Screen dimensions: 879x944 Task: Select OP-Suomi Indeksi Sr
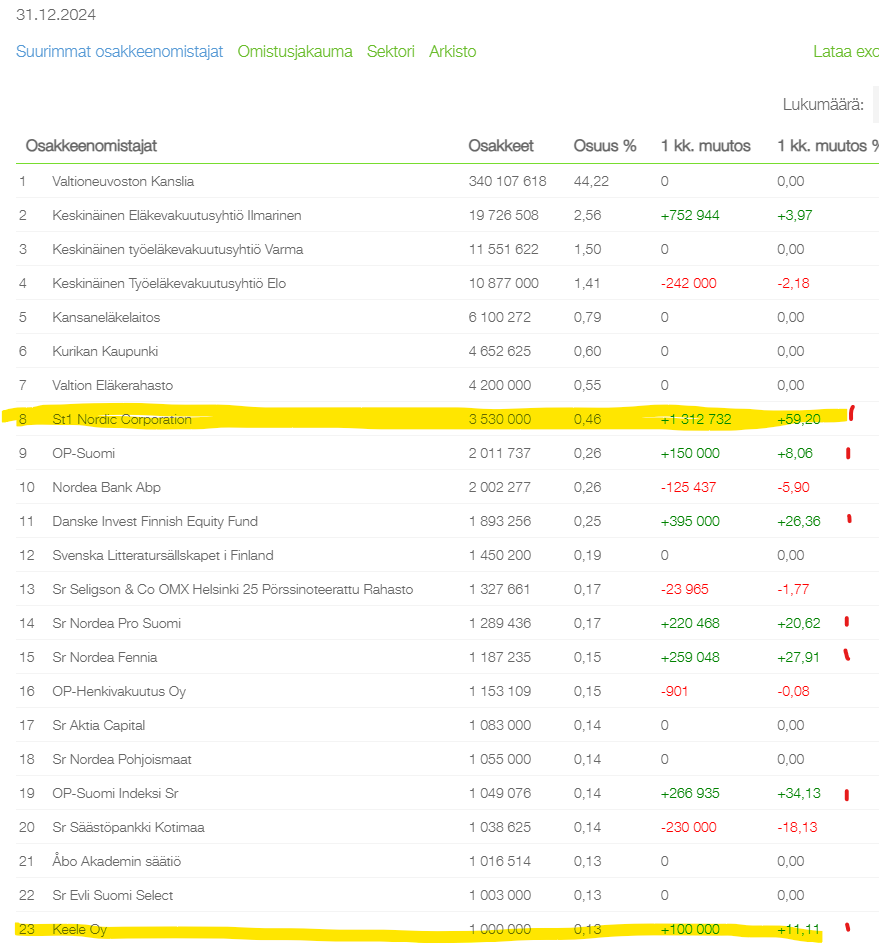click(116, 793)
